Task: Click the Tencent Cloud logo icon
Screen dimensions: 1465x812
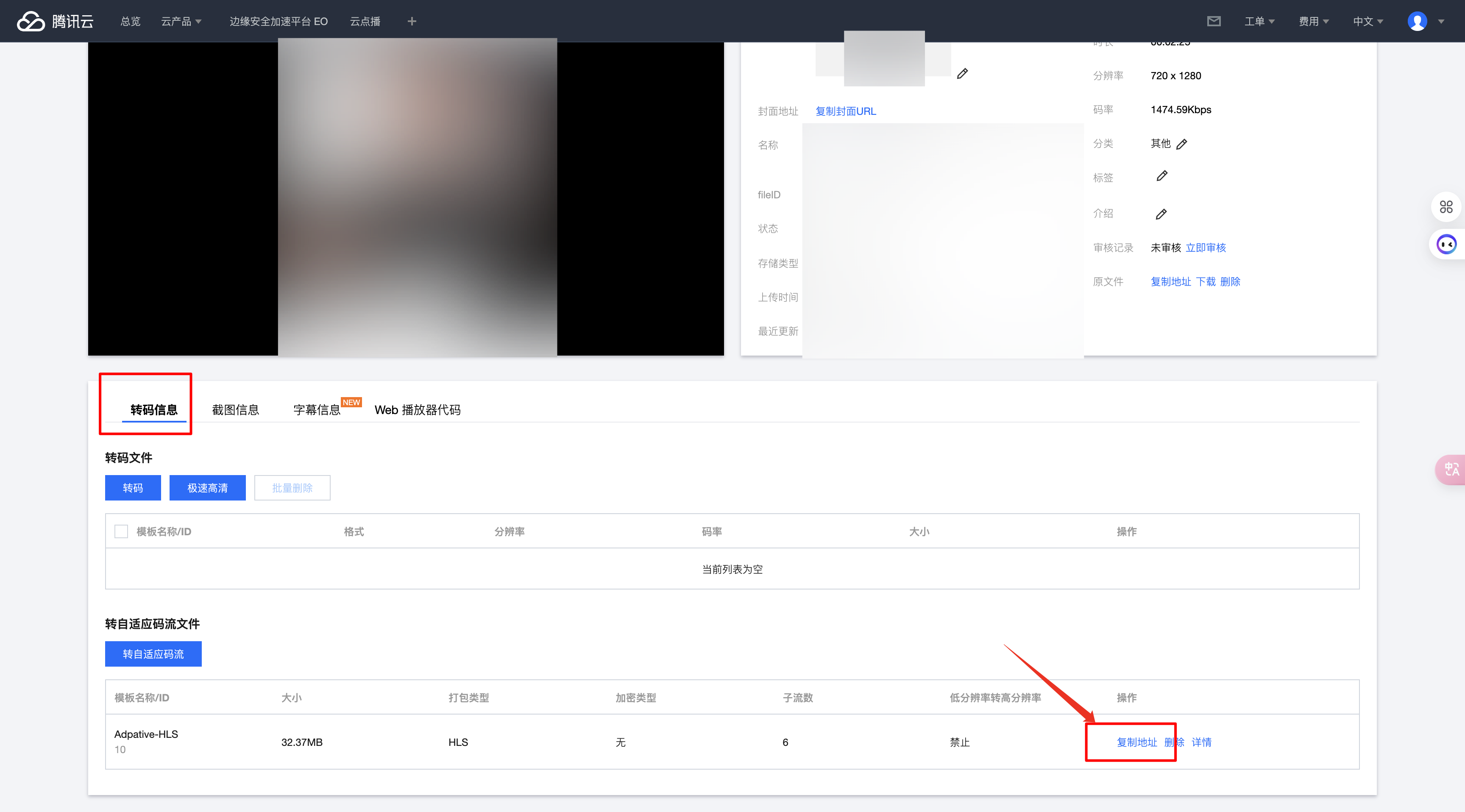Action: pyautogui.click(x=31, y=21)
